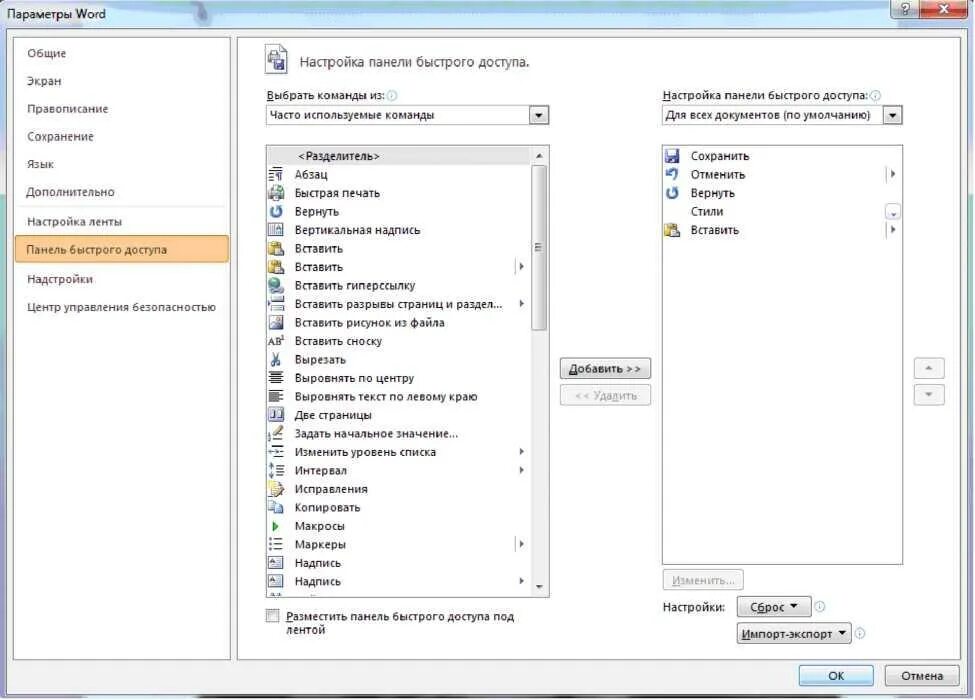The height and width of the screenshot is (700, 975).
Task: Expand the Изменить уровень списка submenu arrow
Action: tap(522, 452)
